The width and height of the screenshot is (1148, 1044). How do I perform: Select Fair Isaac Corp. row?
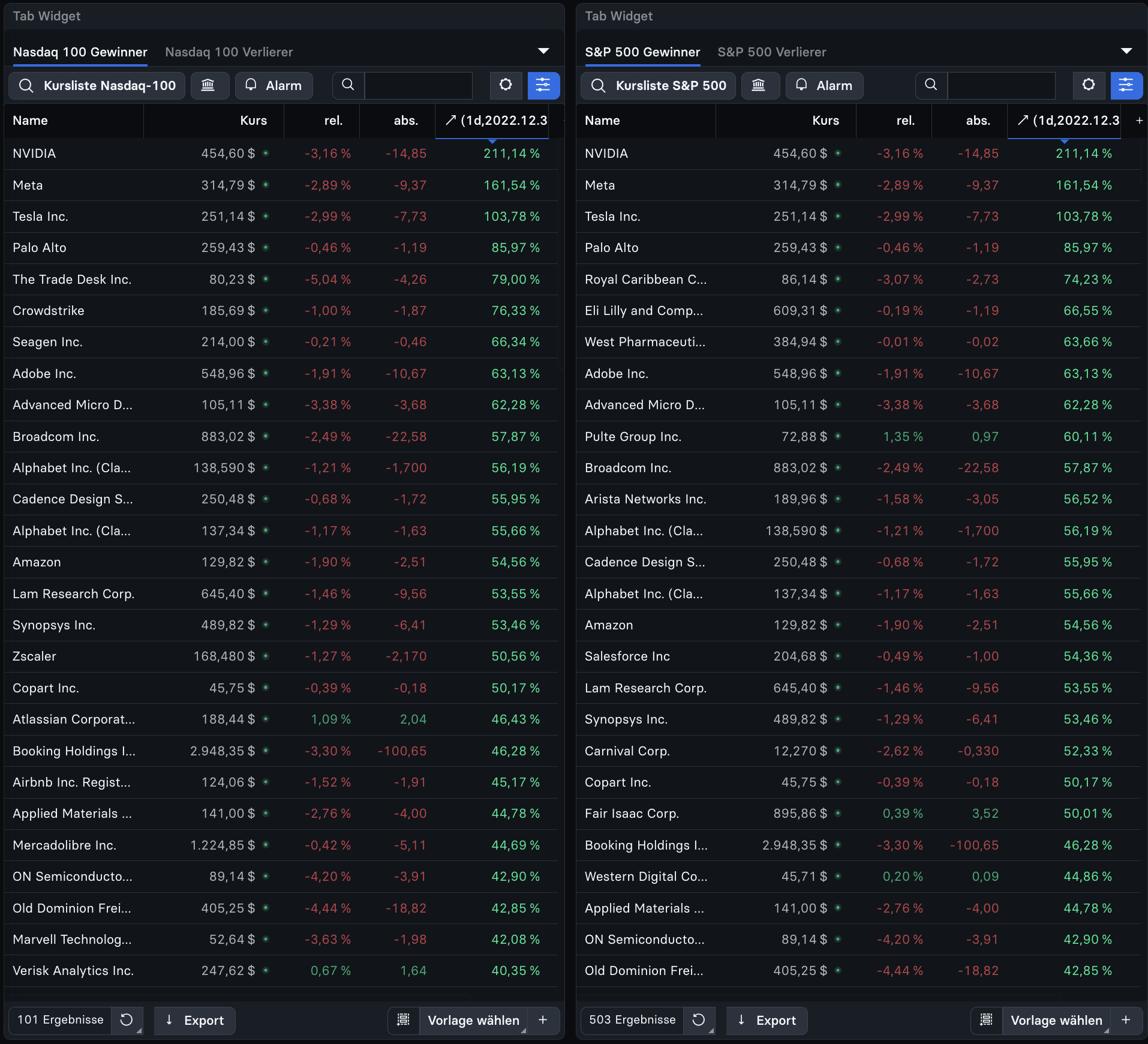point(858,814)
